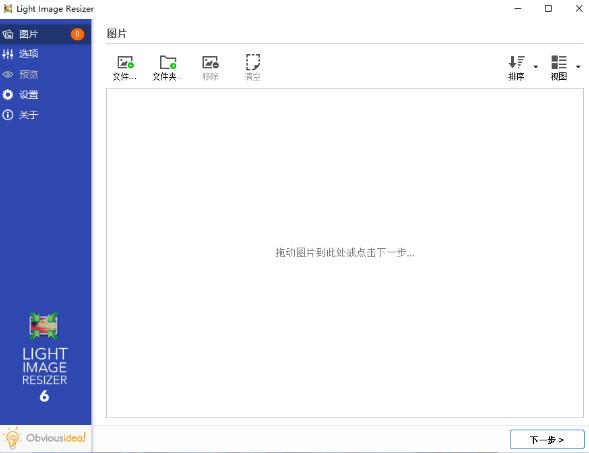Viewport: 589px width, 453px height.
Task: Click the 文件夹 add folder icon
Action: click(168, 62)
